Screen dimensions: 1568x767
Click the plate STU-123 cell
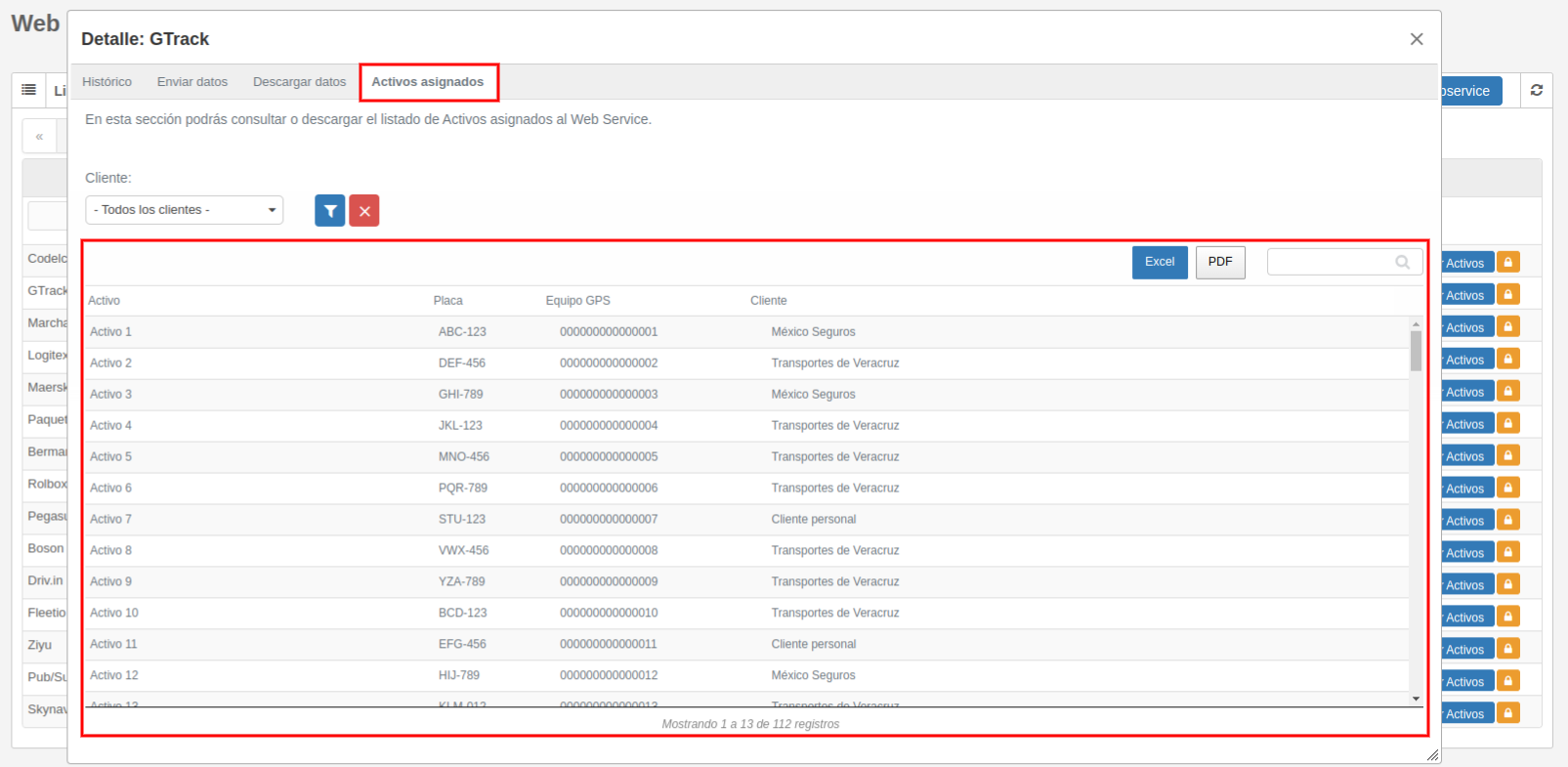[462, 520]
